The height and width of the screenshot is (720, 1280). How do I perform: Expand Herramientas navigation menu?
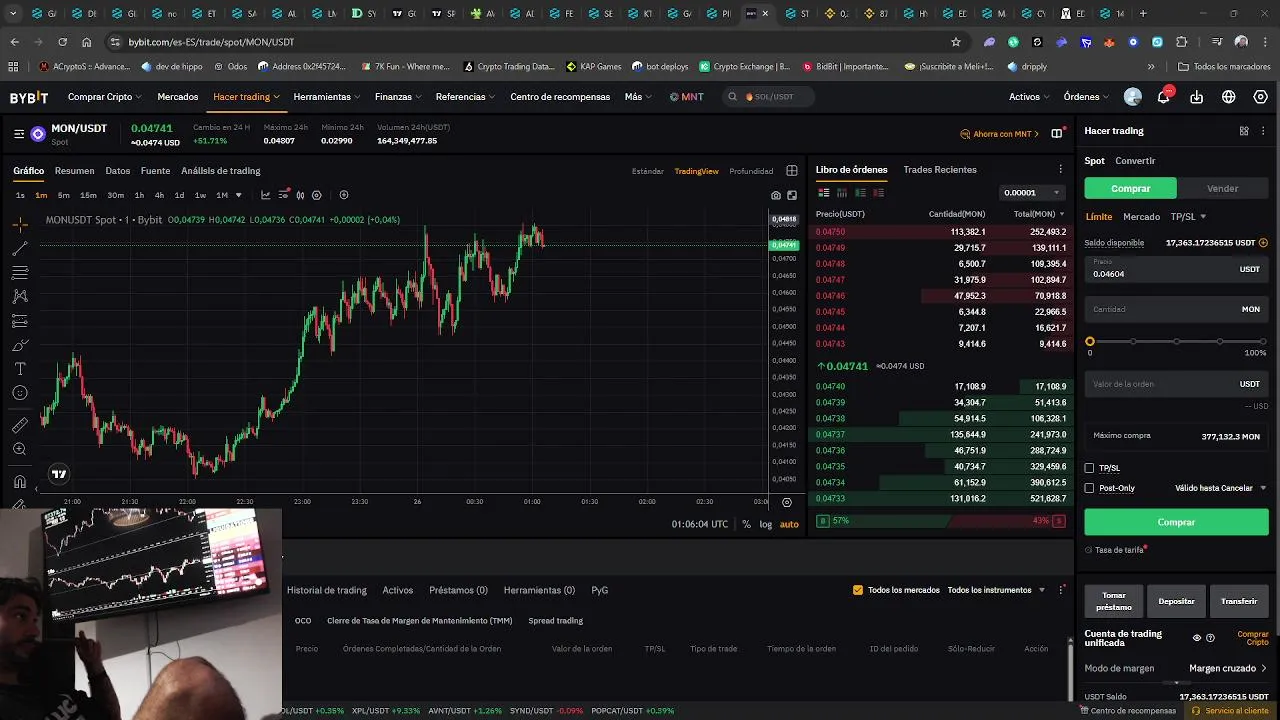pos(327,97)
